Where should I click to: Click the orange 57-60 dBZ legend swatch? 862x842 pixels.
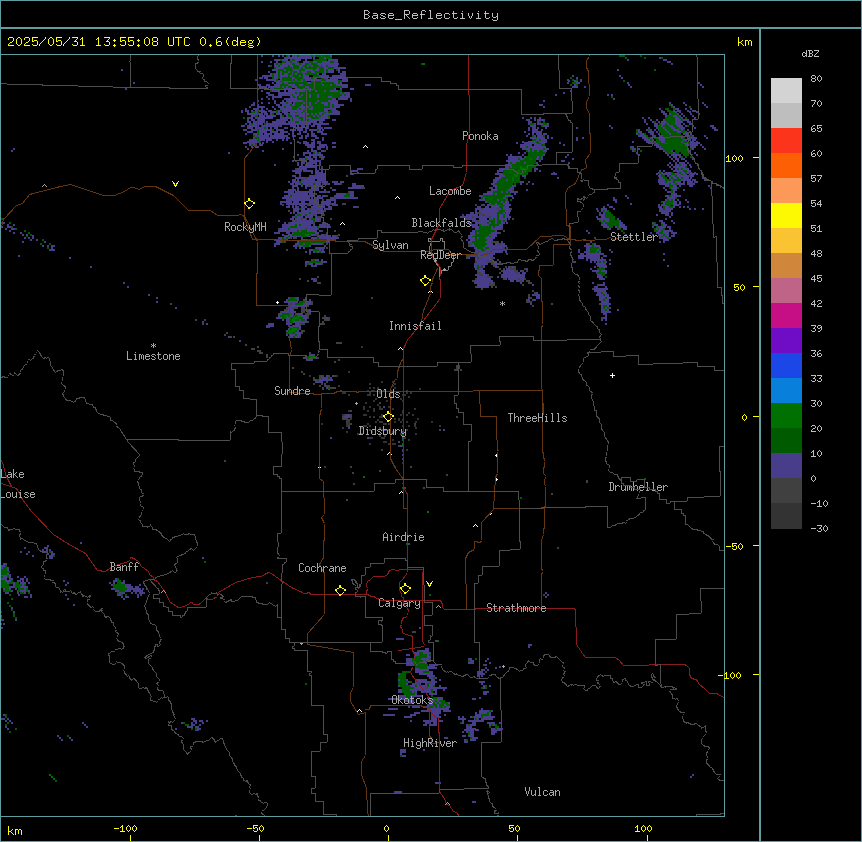(786, 166)
